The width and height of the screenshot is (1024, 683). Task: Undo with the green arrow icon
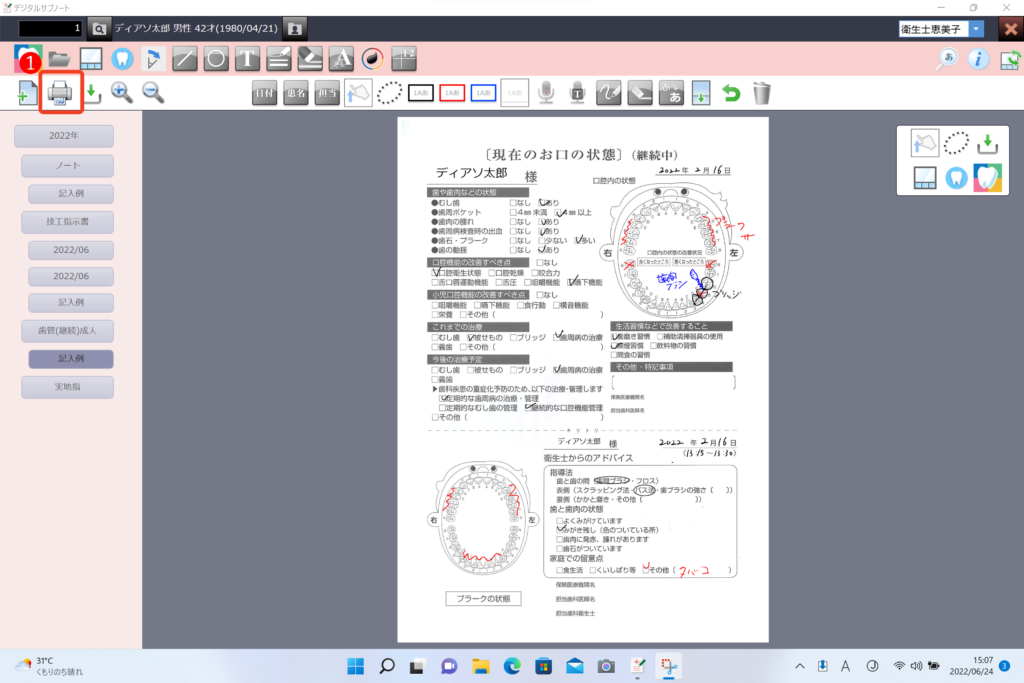[x=731, y=93]
